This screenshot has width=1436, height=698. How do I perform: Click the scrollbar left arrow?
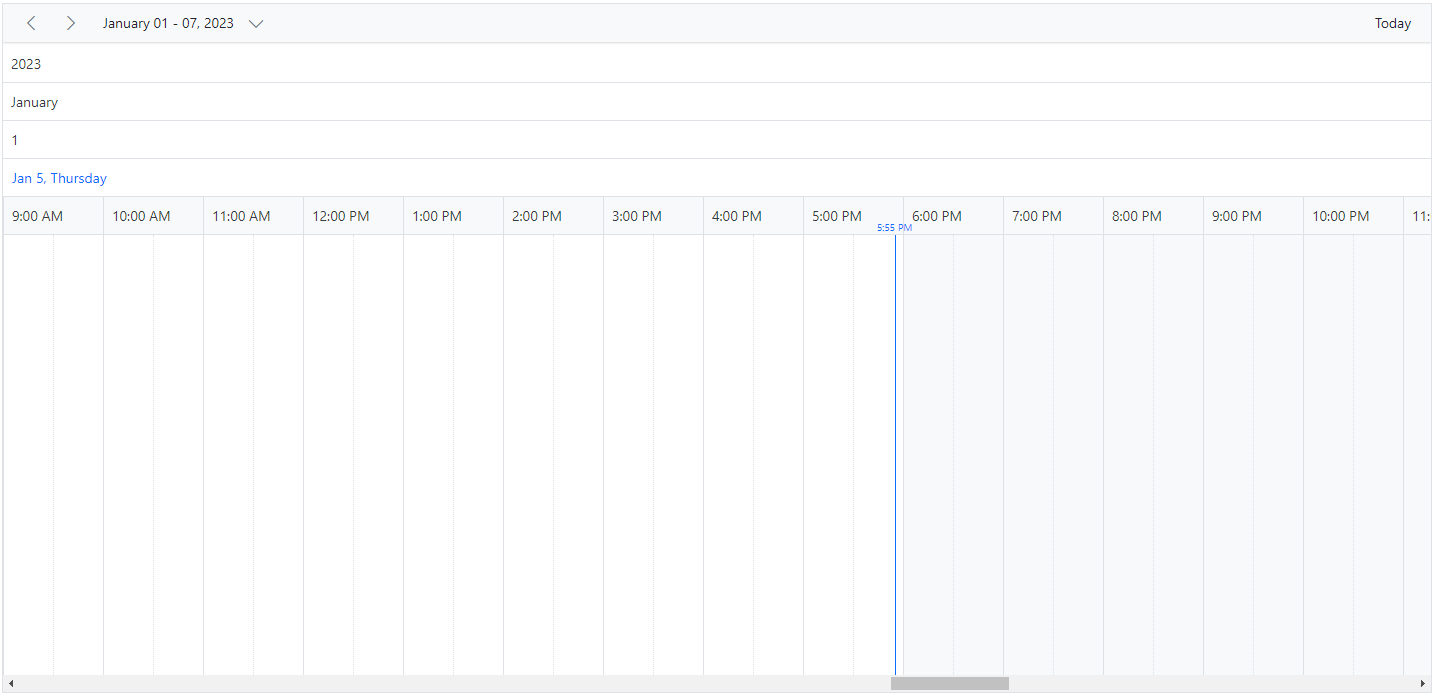[11, 684]
